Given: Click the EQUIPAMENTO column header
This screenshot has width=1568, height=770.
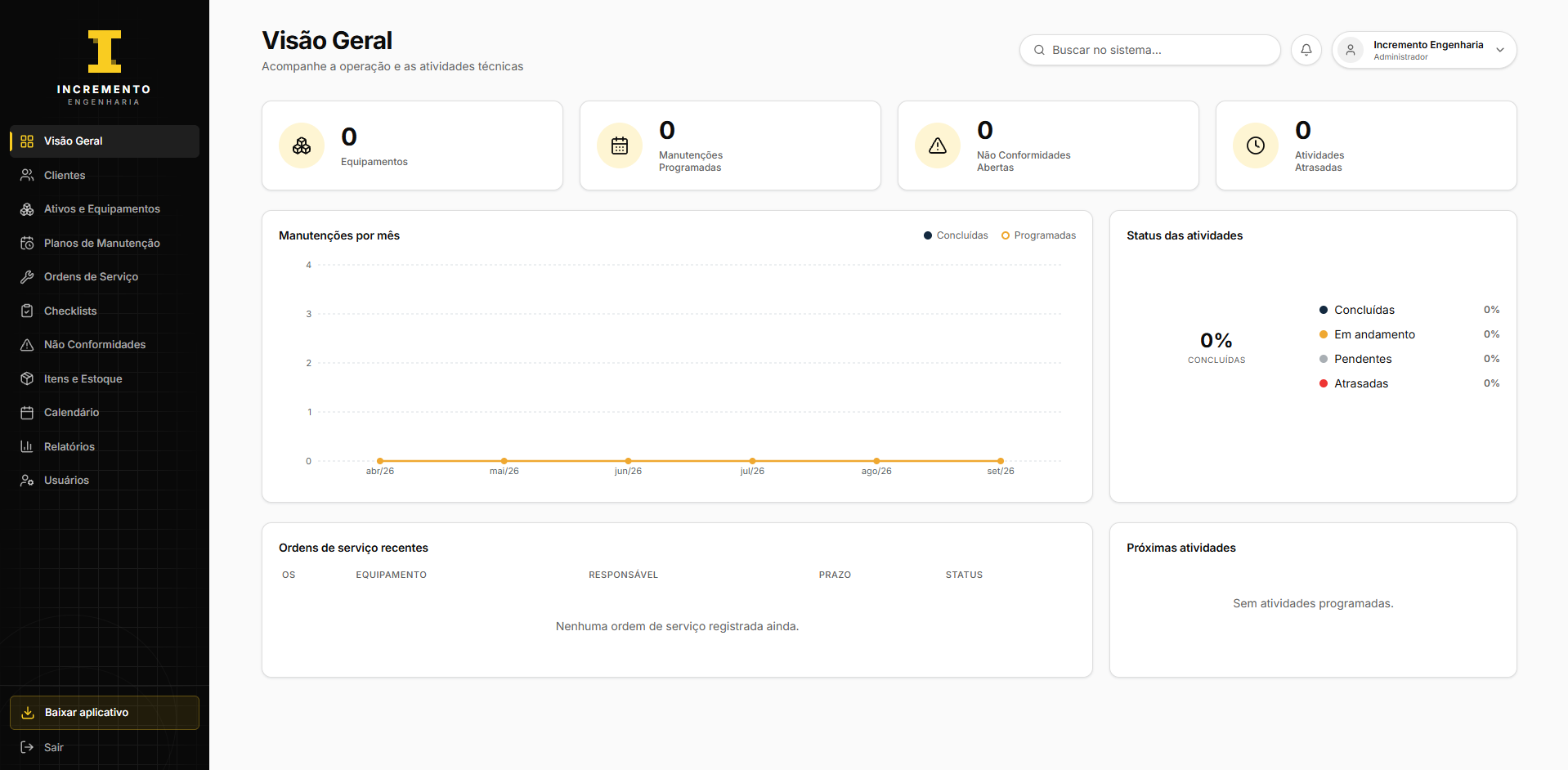Looking at the screenshot, I should (x=391, y=575).
